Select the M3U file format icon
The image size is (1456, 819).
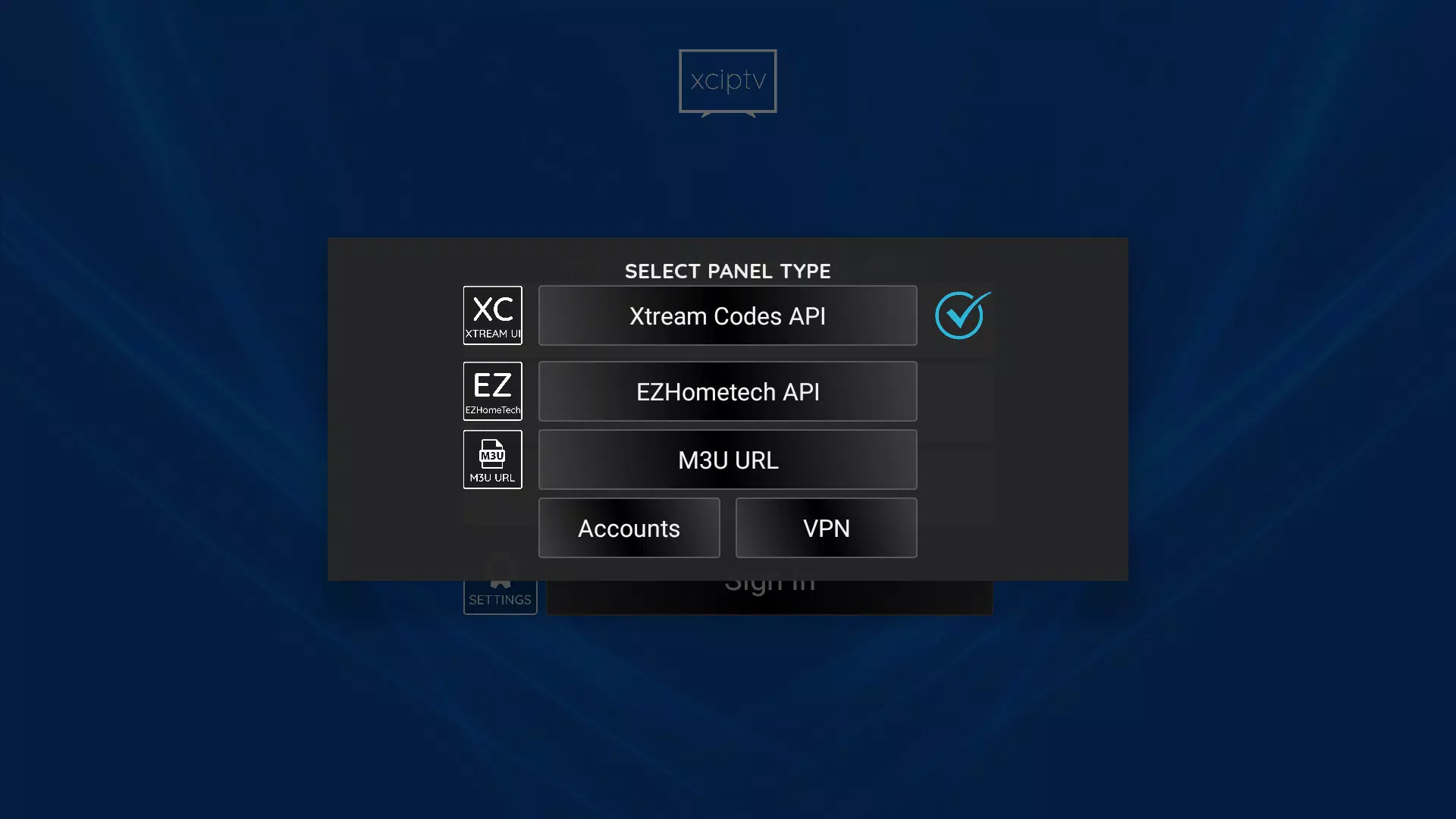tap(491, 459)
